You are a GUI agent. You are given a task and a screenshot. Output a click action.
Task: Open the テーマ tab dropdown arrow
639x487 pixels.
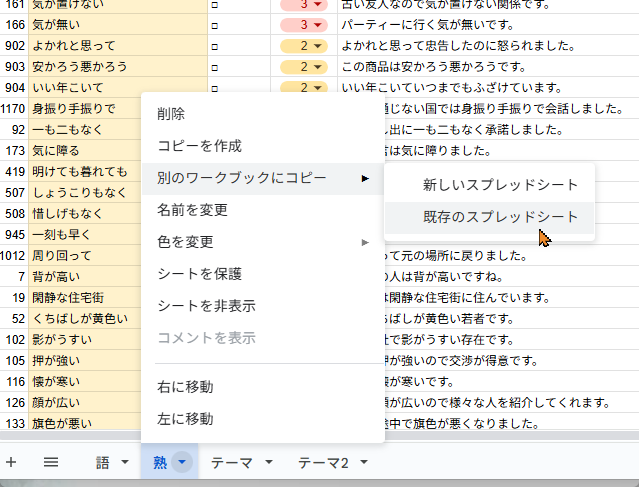click(x=269, y=462)
